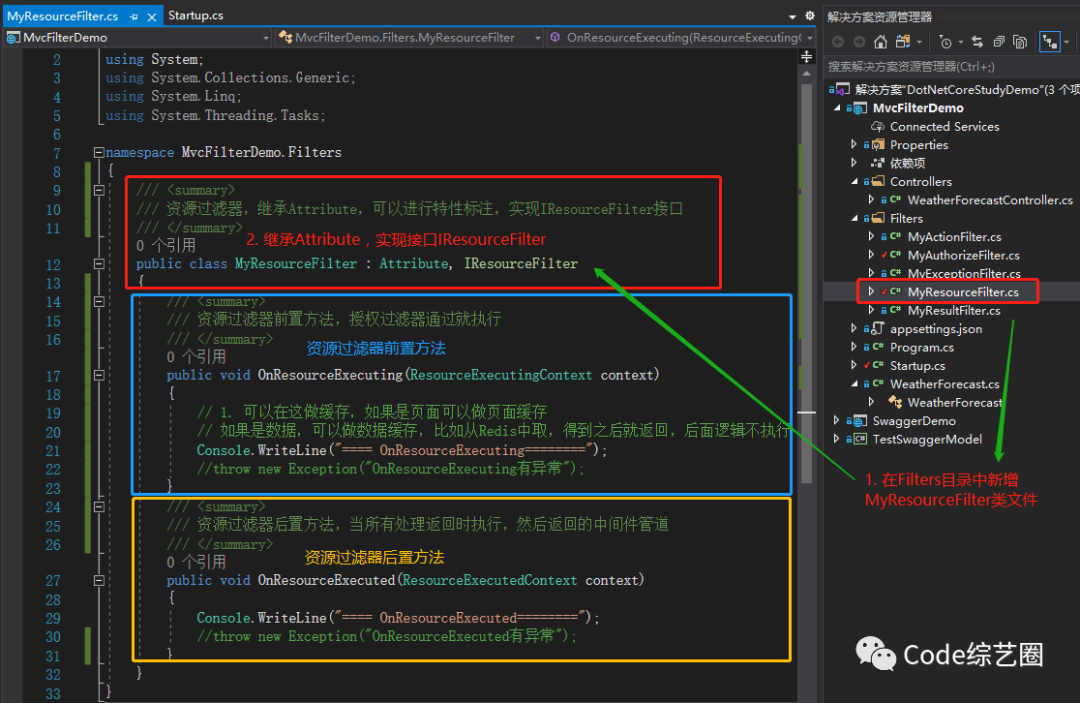Click the SwaggerDemo project icon
The width and height of the screenshot is (1080, 703).
(x=860, y=421)
